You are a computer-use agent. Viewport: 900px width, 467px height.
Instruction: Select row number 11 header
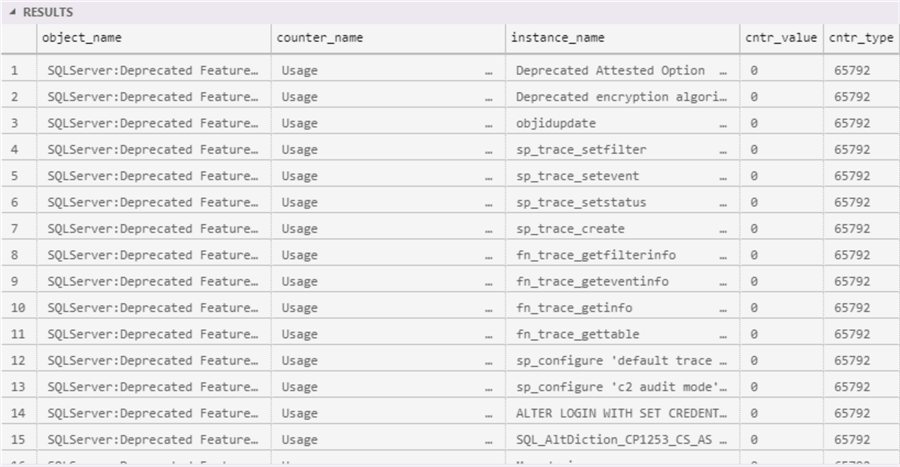[x=19, y=334]
